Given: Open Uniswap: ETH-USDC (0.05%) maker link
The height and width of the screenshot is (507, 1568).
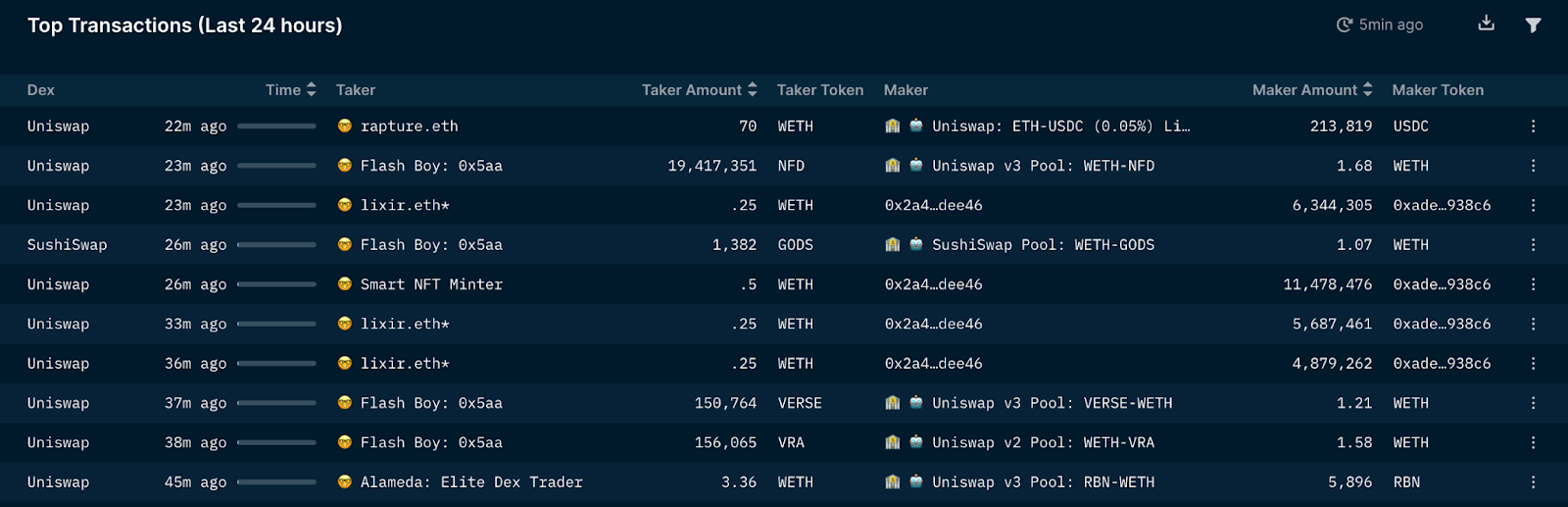Looking at the screenshot, I should [x=1061, y=127].
